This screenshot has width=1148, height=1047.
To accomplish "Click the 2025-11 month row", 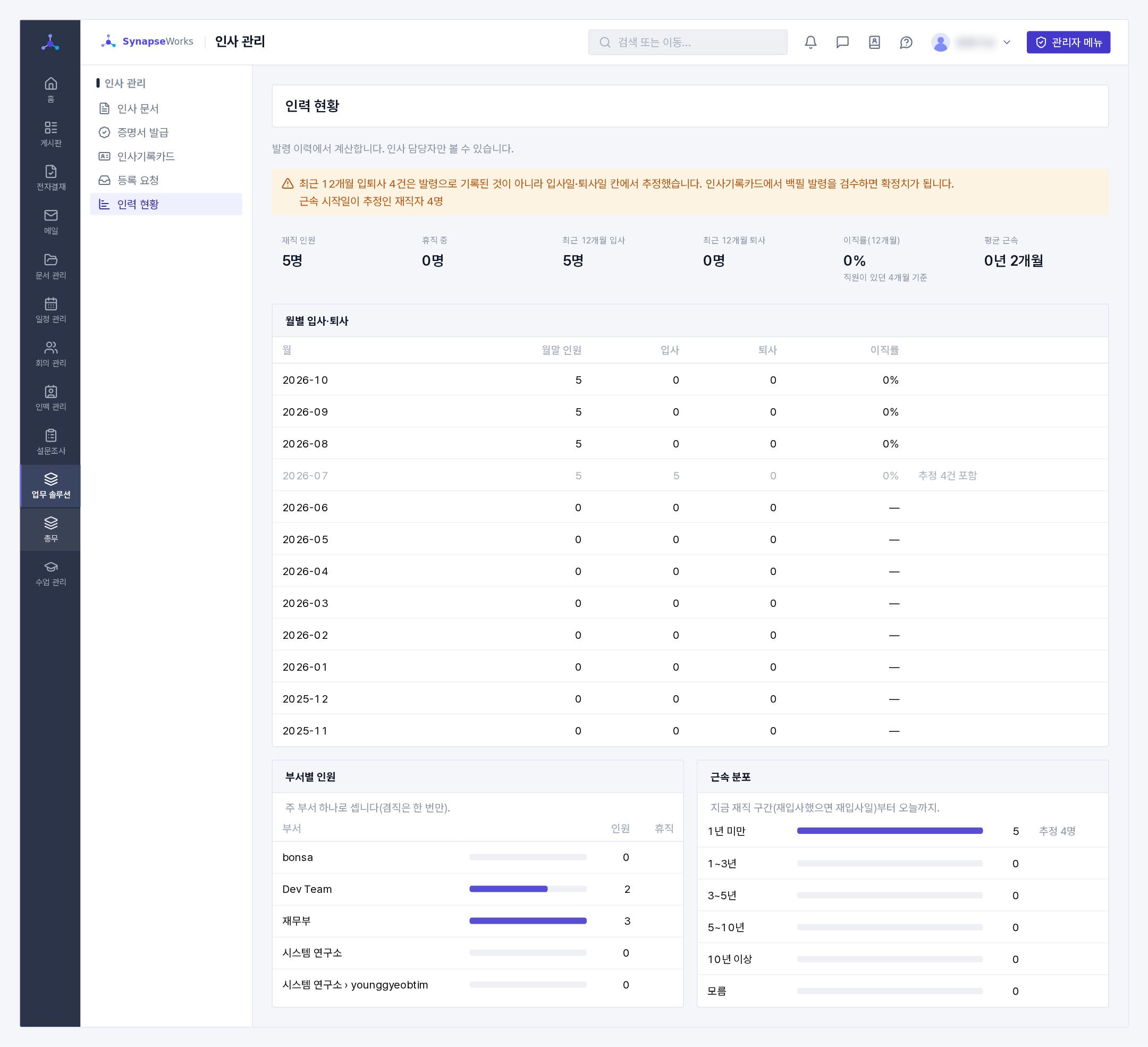I will (690, 730).
